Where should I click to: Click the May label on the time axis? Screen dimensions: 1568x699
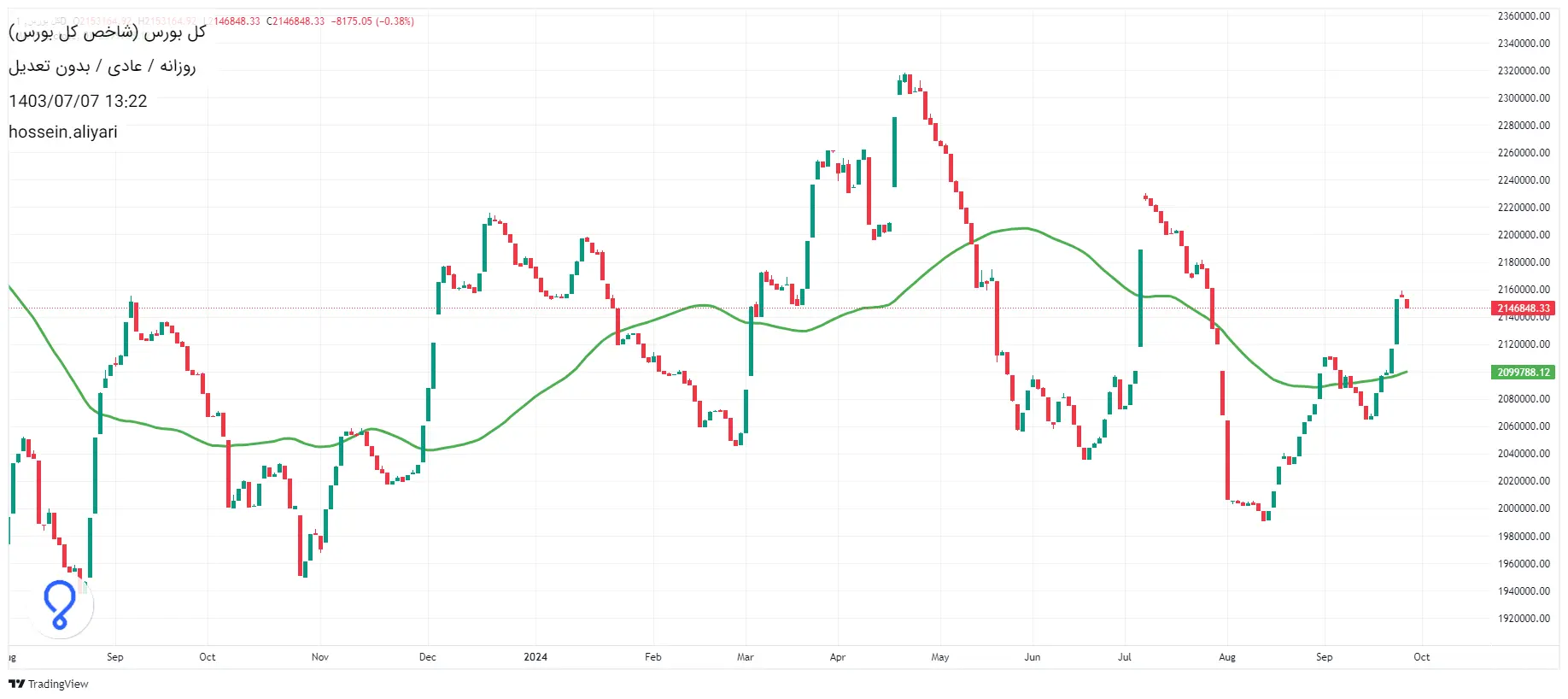(940, 657)
